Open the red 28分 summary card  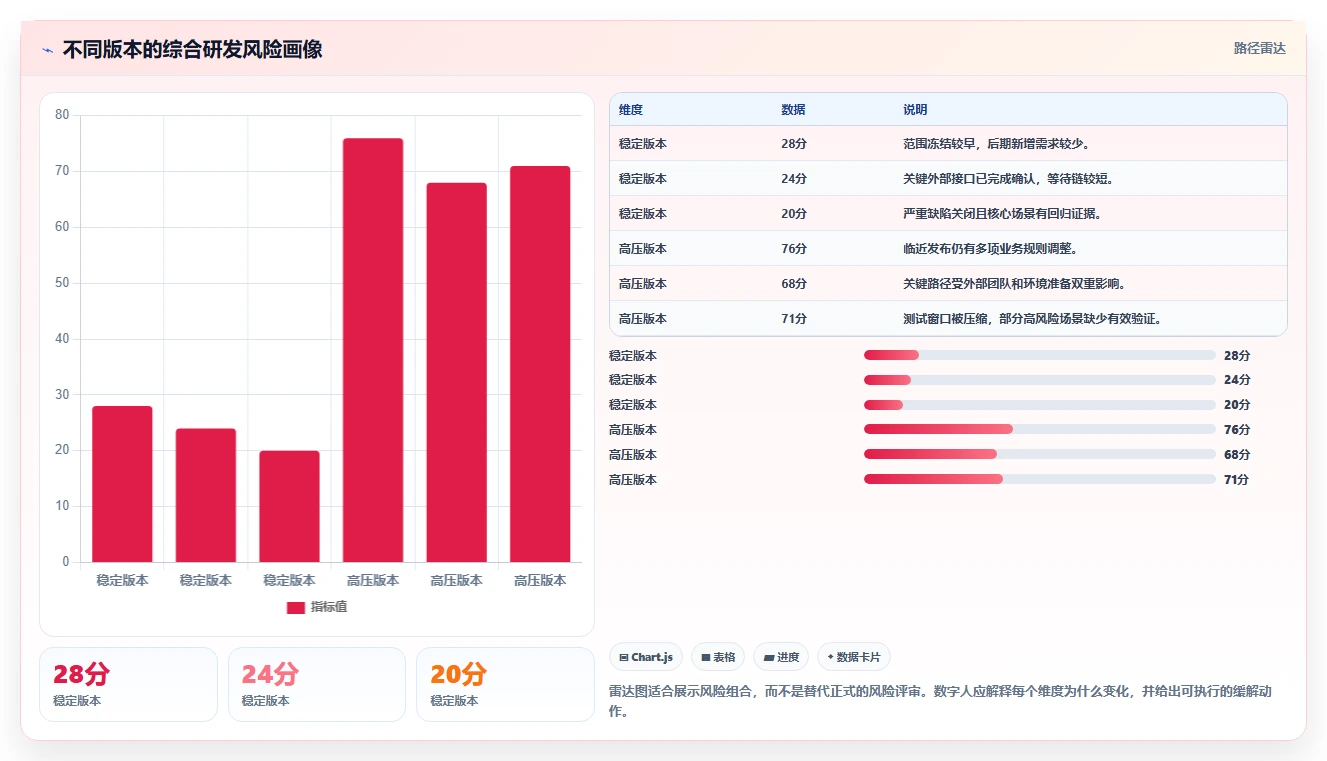click(x=128, y=684)
